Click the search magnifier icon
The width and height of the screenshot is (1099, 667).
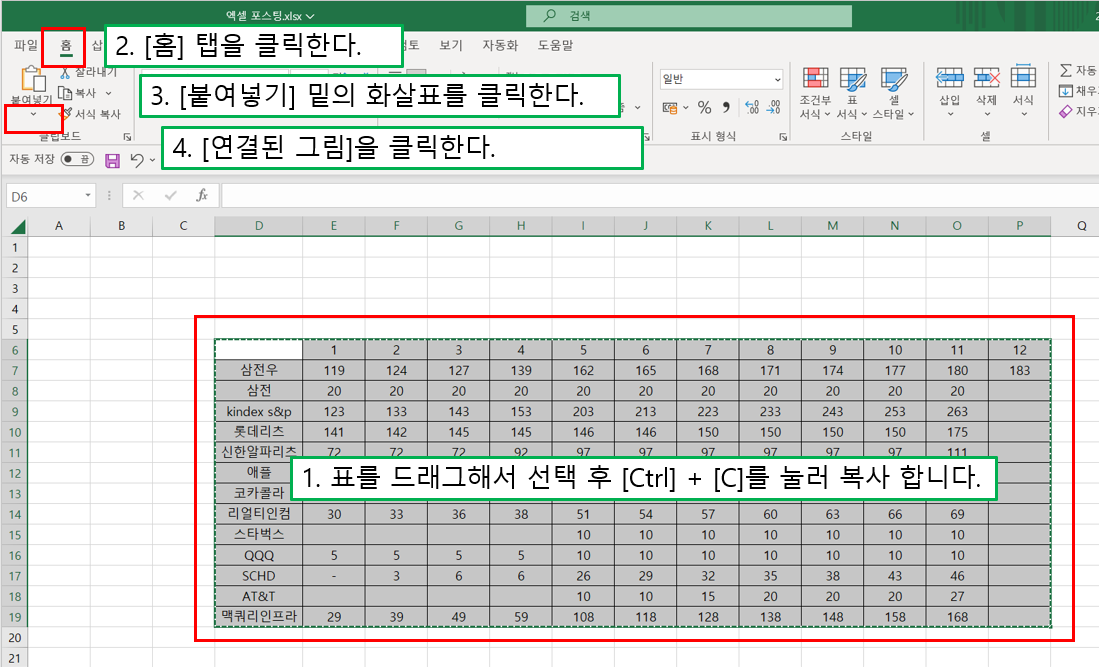(550, 15)
